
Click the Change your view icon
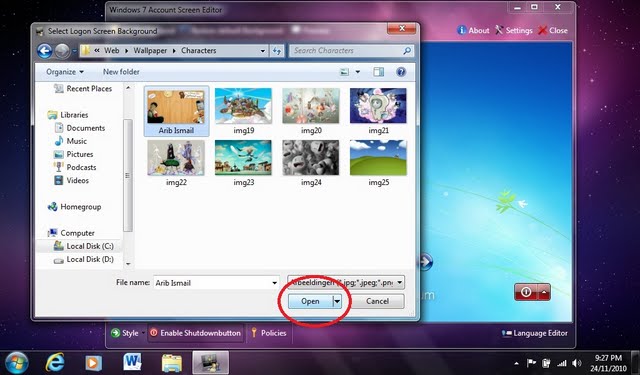click(344, 72)
